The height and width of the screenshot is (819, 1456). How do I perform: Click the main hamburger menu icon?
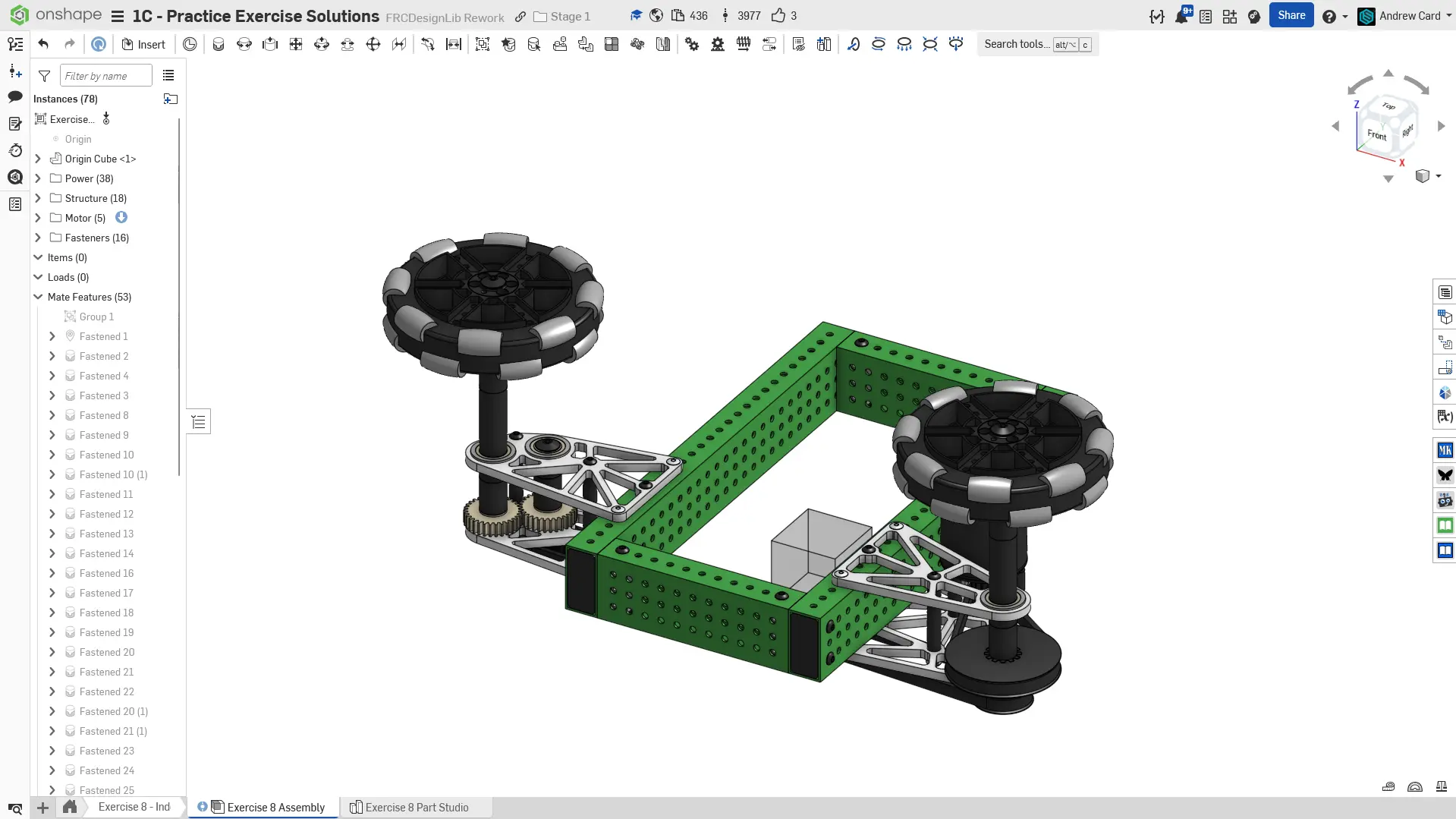click(x=117, y=16)
